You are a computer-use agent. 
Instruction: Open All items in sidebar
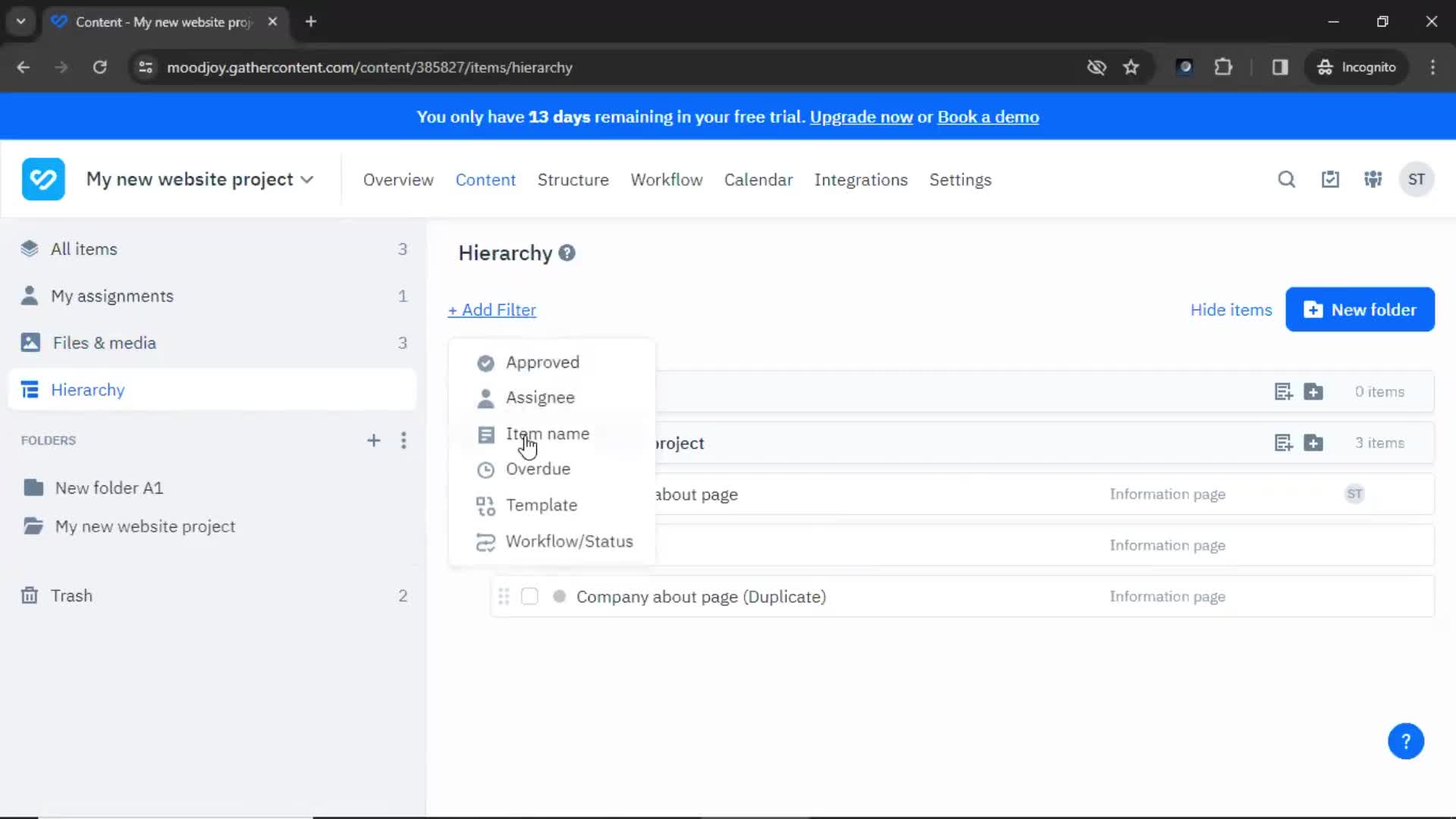pyautogui.click(x=213, y=249)
